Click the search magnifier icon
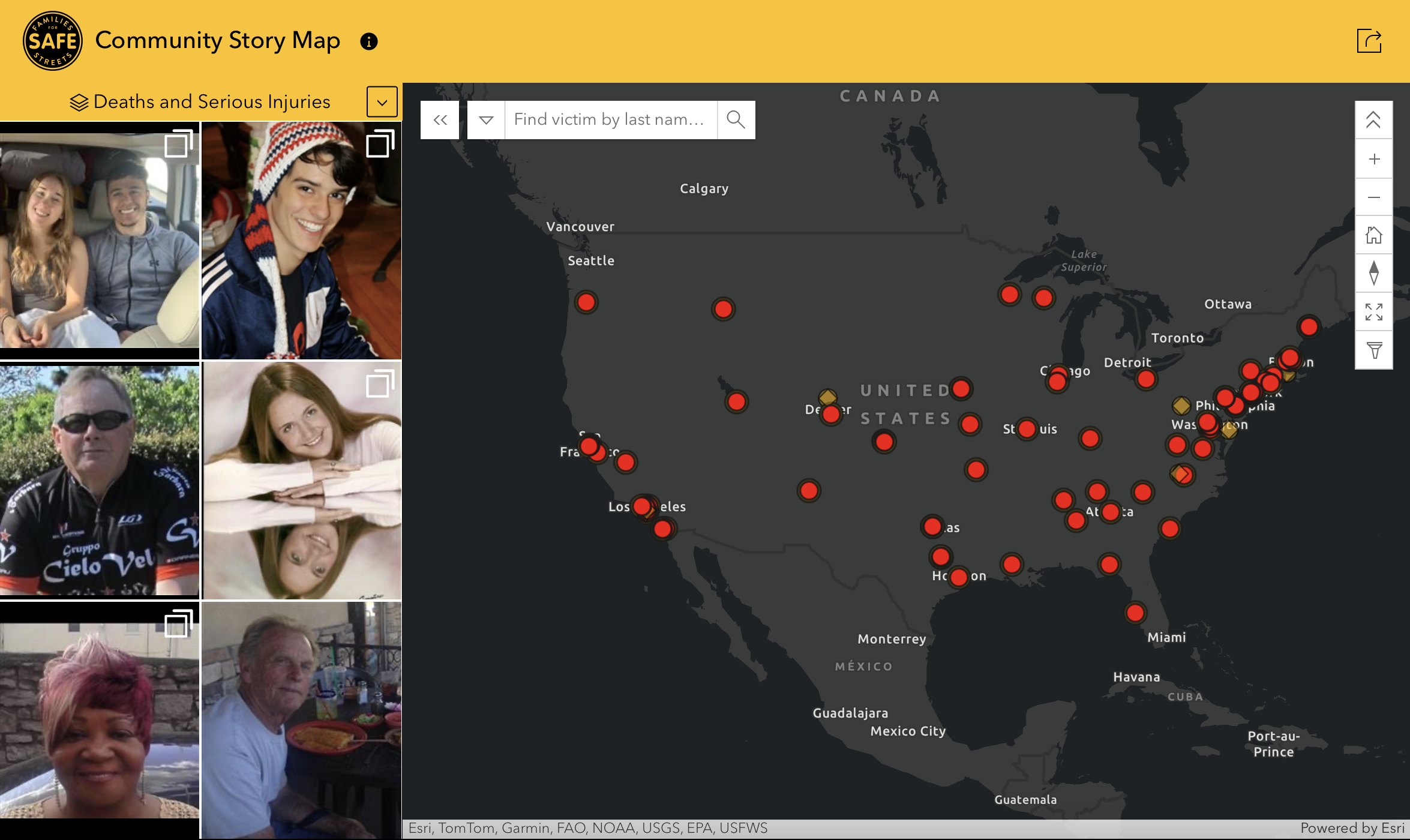 pyautogui.click(x=736, y=119)
